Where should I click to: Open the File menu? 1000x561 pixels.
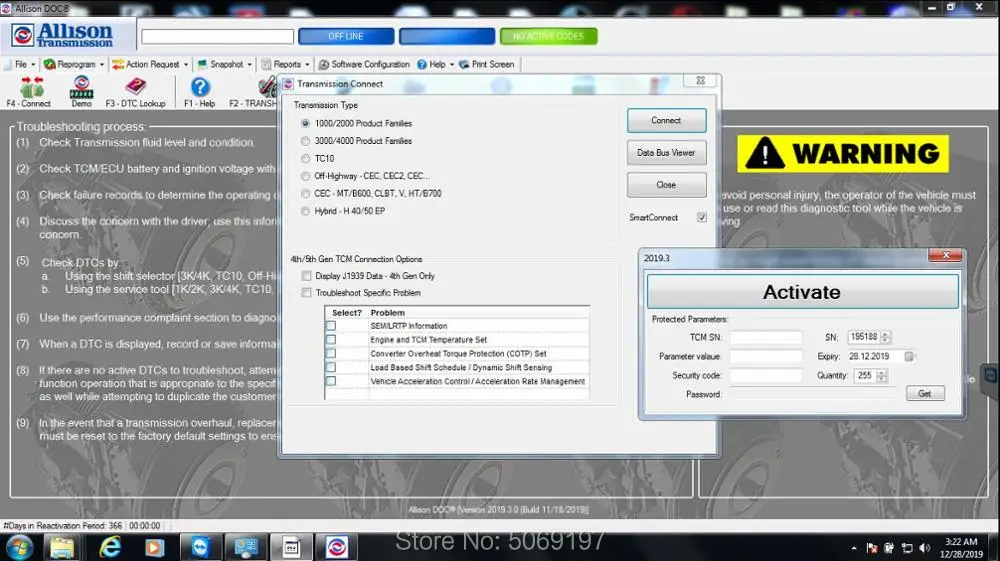pyautogui.click(x=20, y=64)
